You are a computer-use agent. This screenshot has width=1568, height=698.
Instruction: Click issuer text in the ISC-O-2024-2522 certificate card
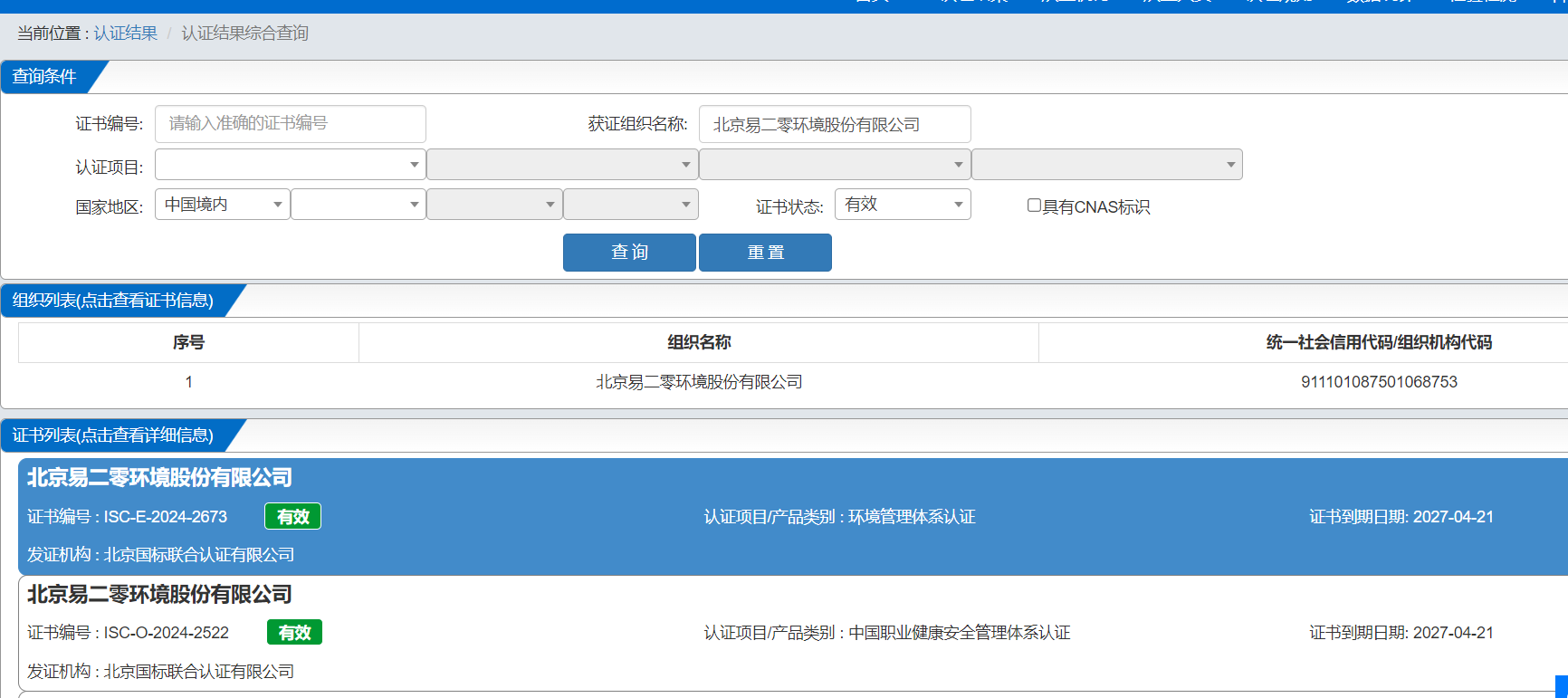pos(160,672)
